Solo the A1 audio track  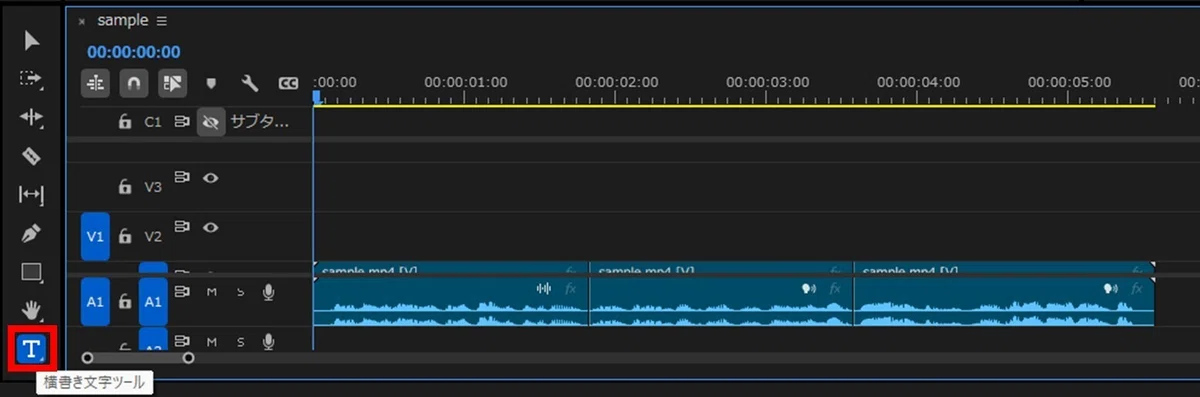coord(240,292)
